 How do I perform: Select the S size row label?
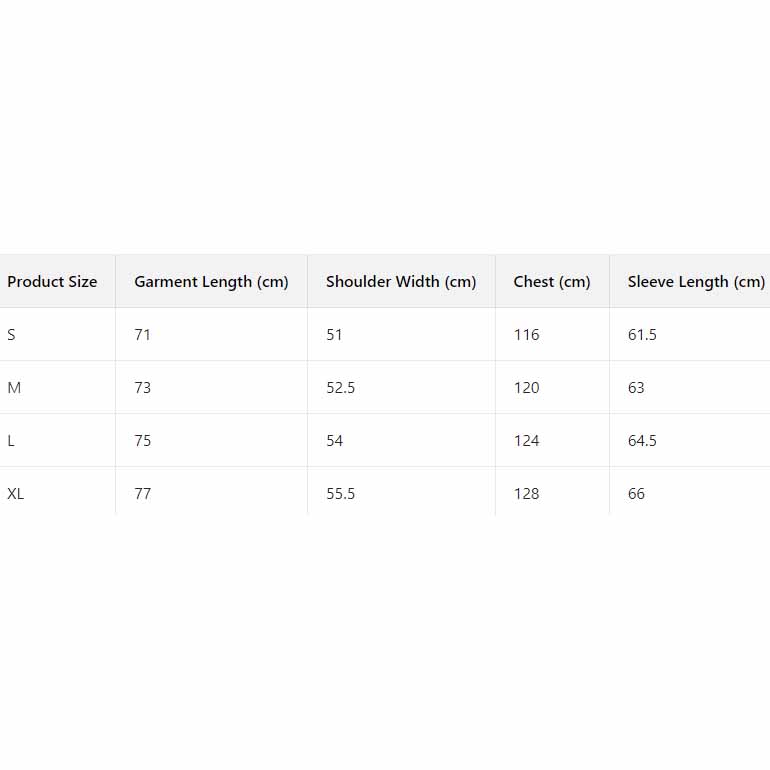pyautogui.click(x=11, y=335)
